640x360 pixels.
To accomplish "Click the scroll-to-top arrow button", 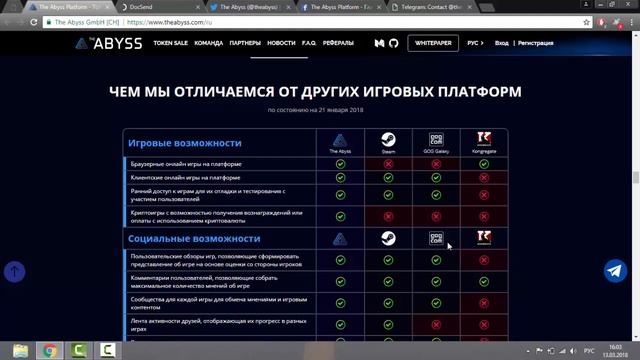I will (x=15, y=271).
